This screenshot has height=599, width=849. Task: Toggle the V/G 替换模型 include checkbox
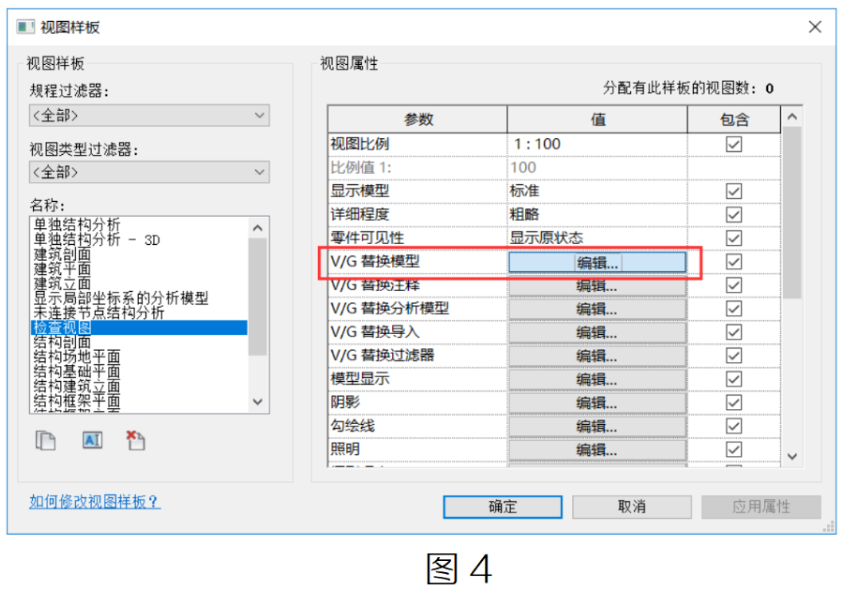click(734, 262)
